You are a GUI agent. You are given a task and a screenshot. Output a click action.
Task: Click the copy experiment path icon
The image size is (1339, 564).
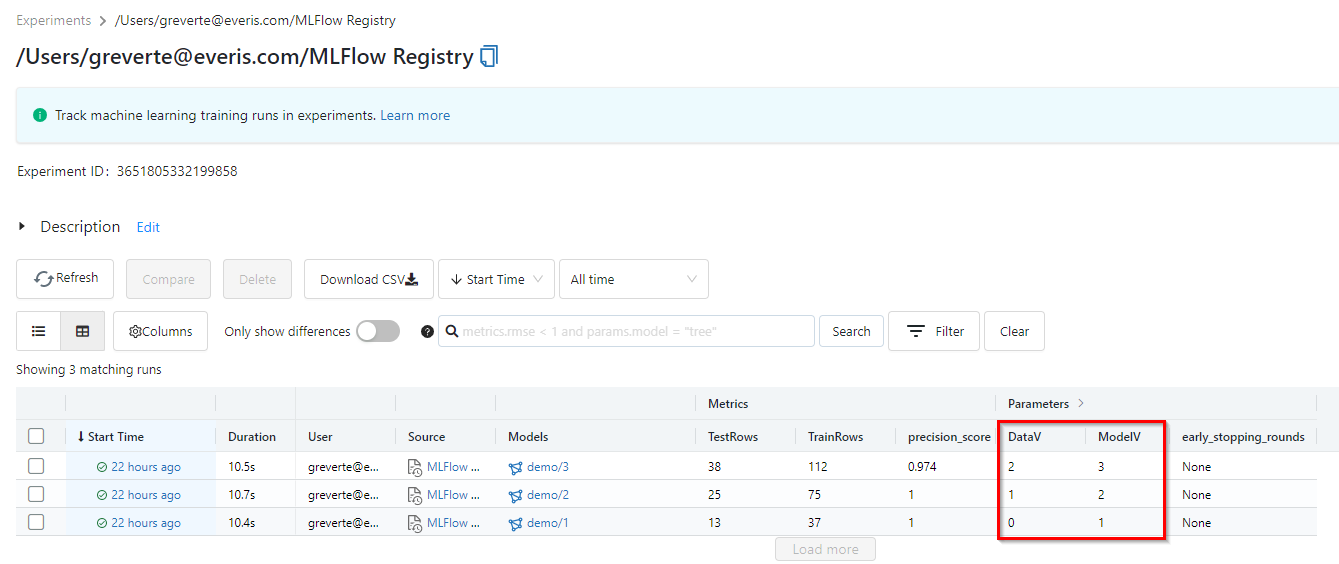[489, 57]
